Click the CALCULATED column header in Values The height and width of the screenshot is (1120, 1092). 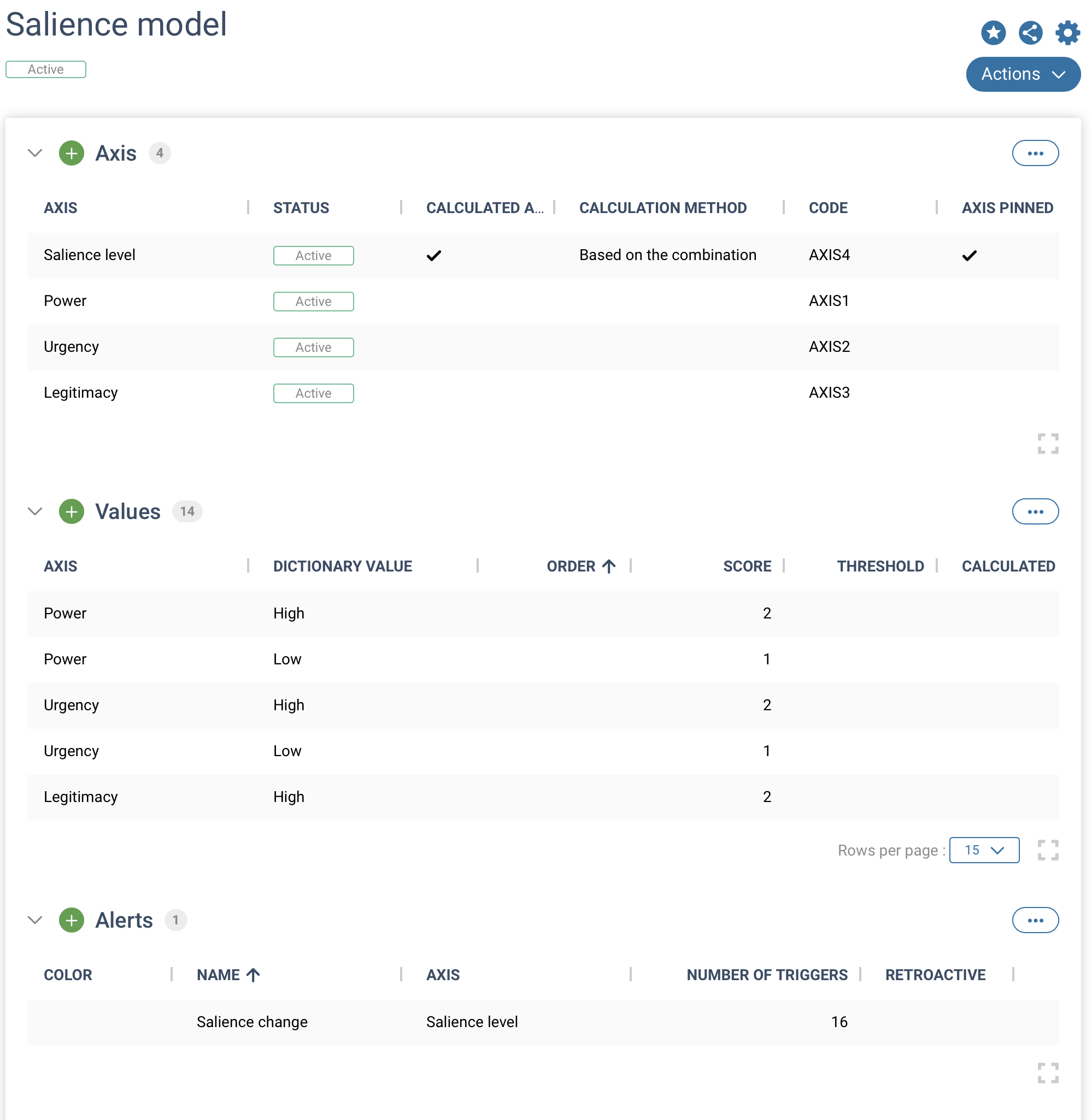pyautogui.click(x=1008, y=567)
